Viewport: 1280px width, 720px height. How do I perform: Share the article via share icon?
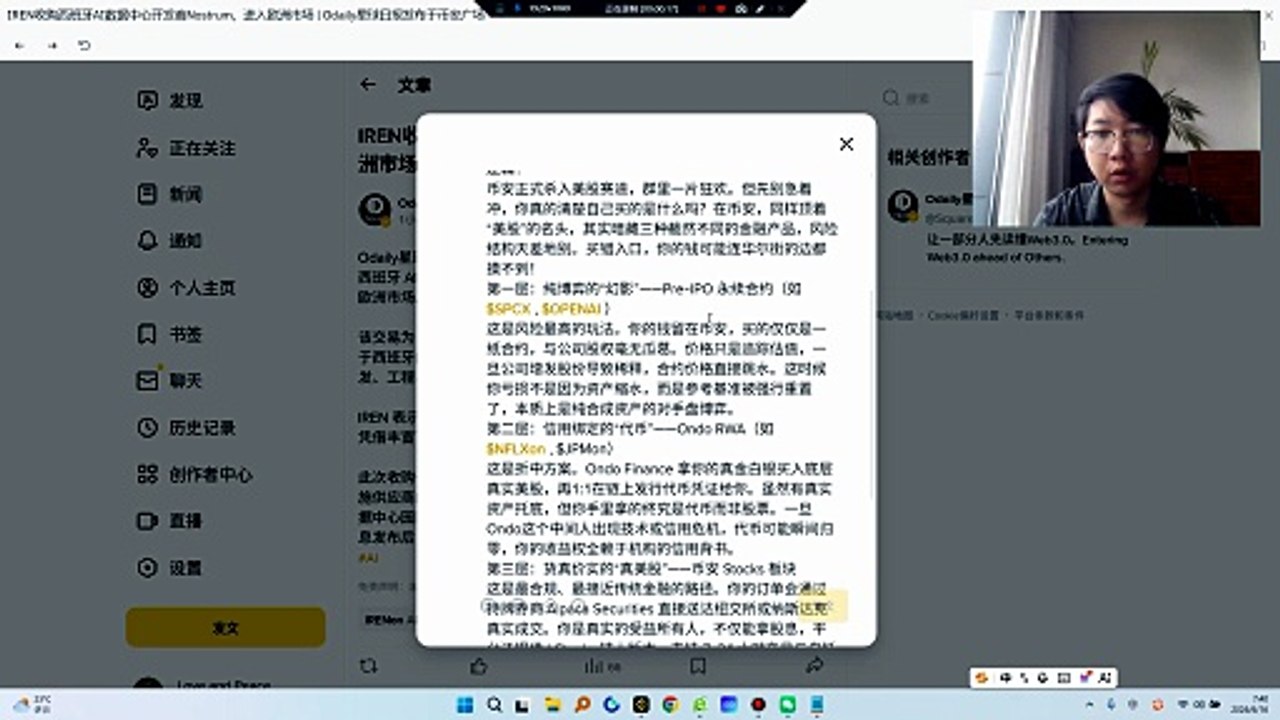click(814, 665)
